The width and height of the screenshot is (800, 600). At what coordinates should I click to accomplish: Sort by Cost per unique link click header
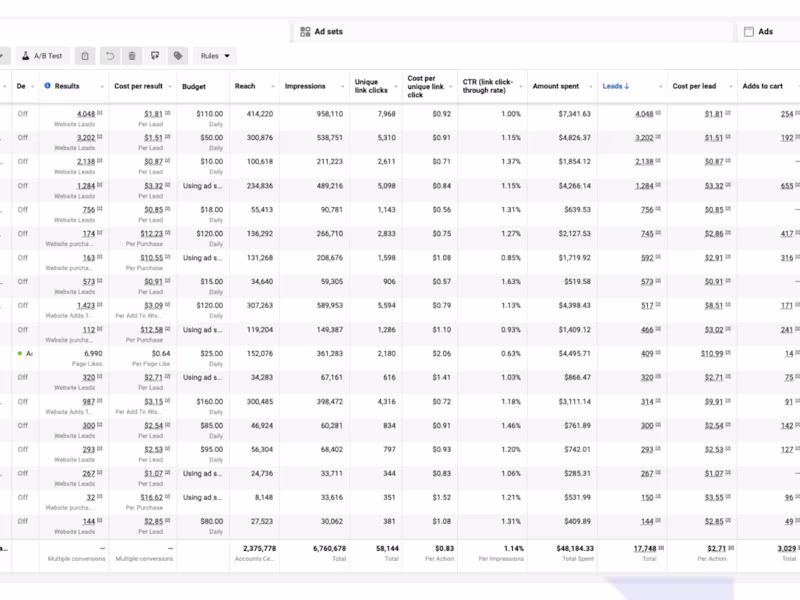pos(426,86)
